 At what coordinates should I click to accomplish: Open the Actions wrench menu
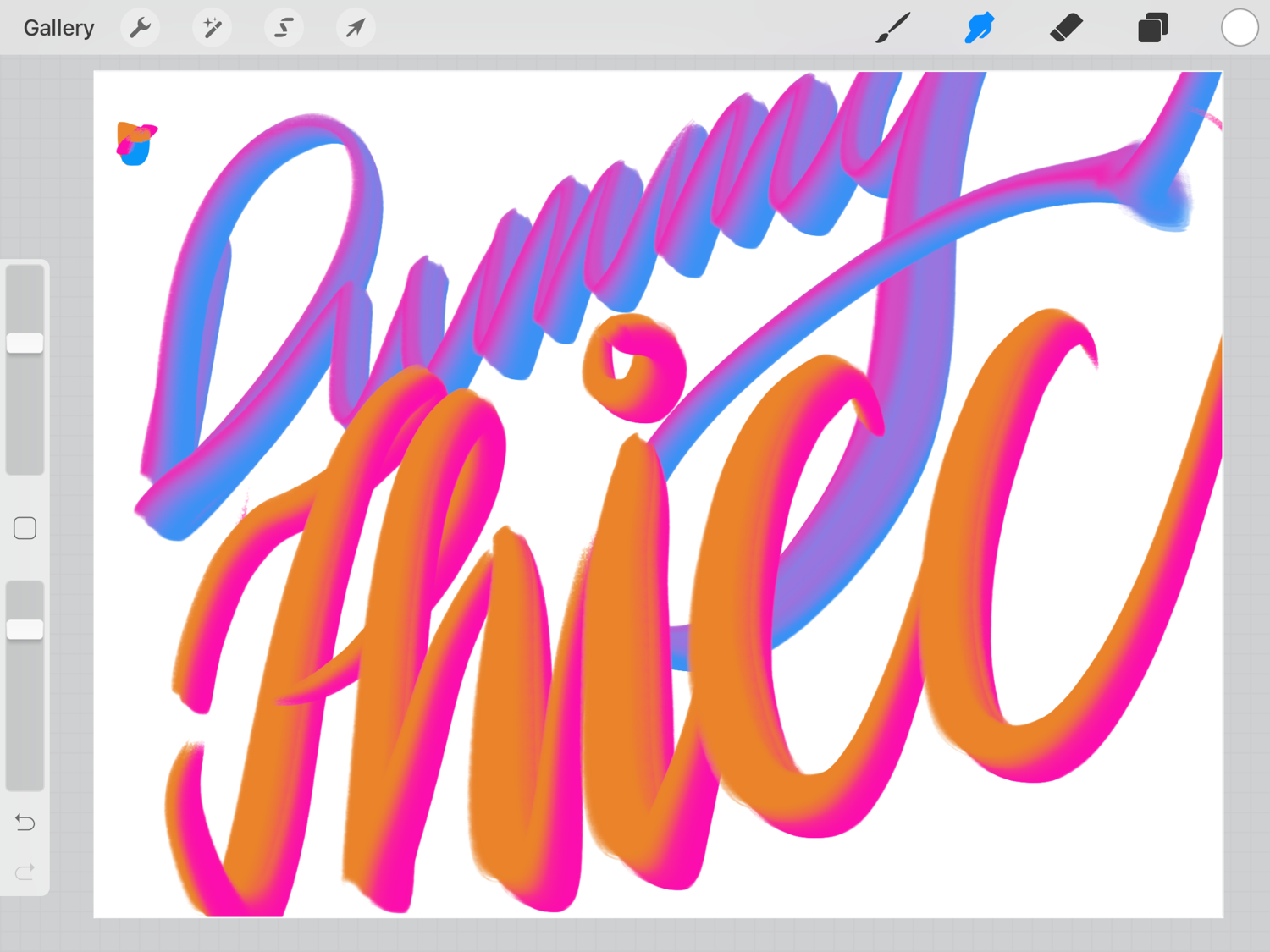click(x=140, y=28)
